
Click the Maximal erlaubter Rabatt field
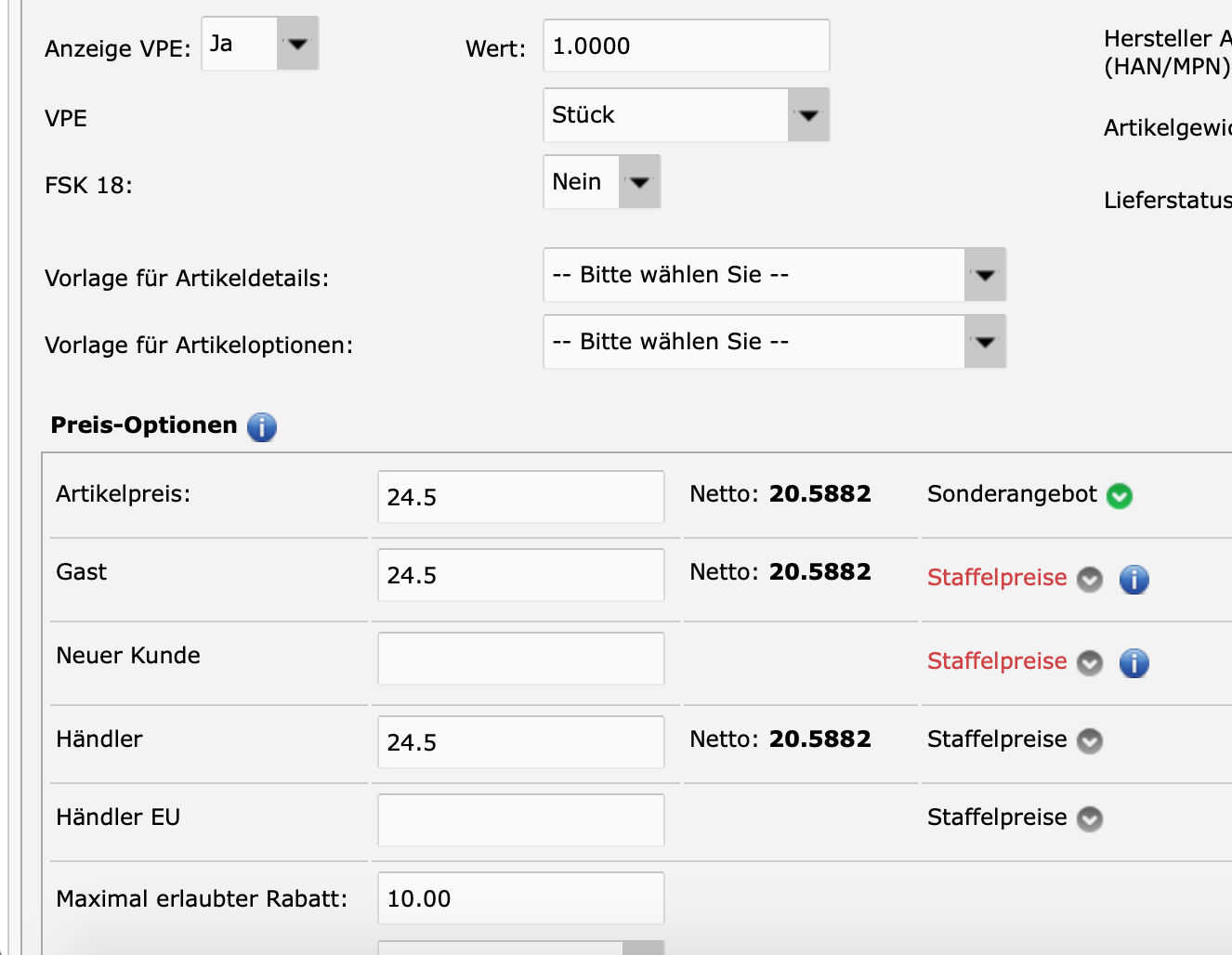(520, 898)
